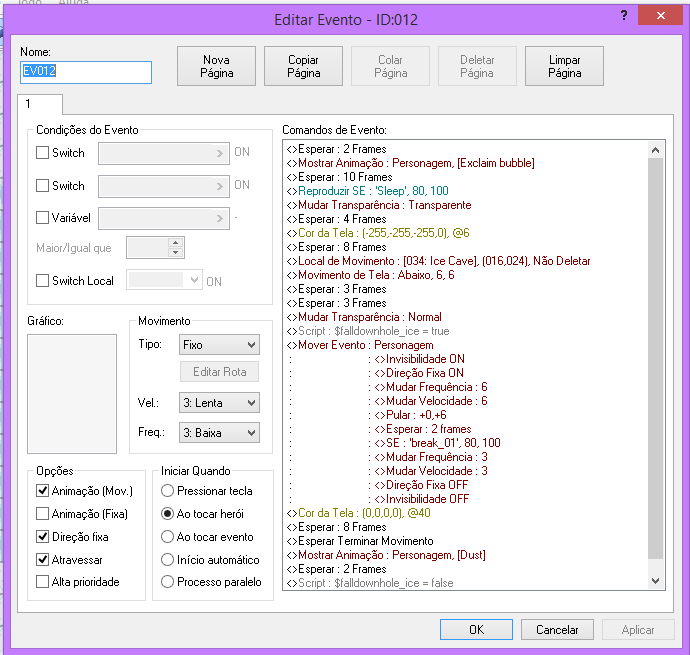Enable the Switch Local checkbox
Viewport: 690px width, 655px height.
(43, 281)
